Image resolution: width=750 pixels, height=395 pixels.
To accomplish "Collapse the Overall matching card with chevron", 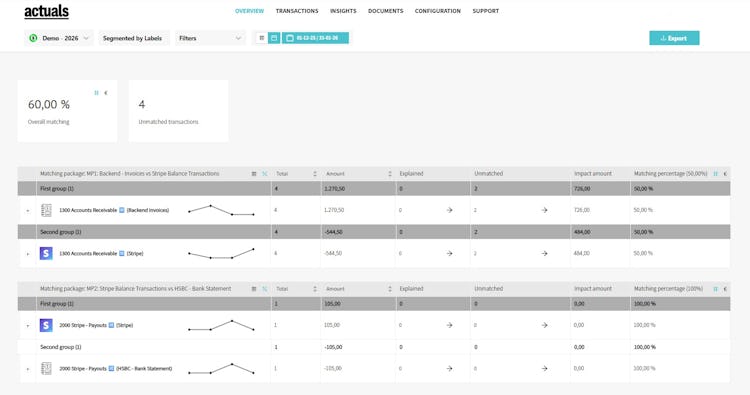I will 106,93.
